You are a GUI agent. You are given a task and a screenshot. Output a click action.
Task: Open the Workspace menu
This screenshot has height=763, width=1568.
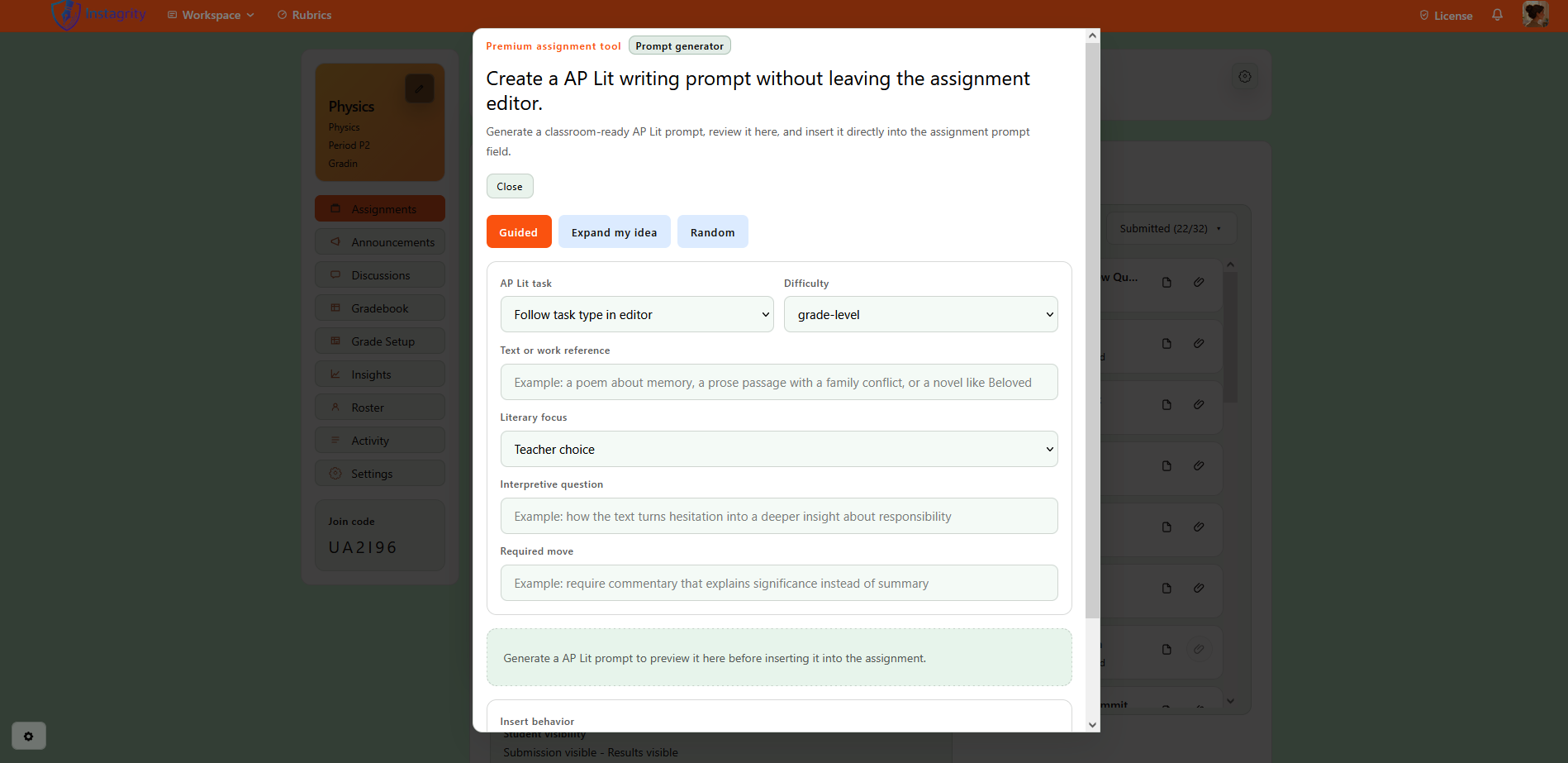pos(211,15)
